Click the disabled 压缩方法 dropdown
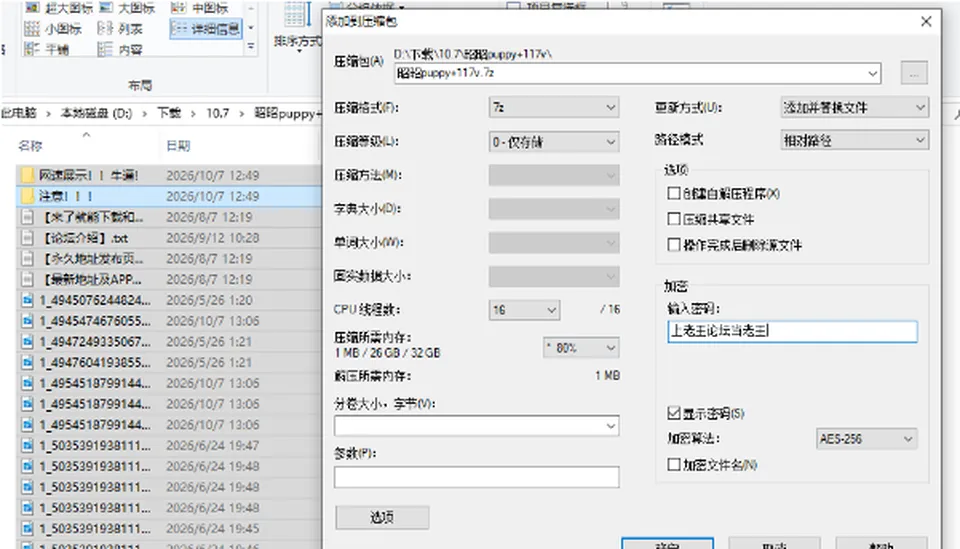Image resolution: width=960 pixels, height=549 pixels. (553, 176)
